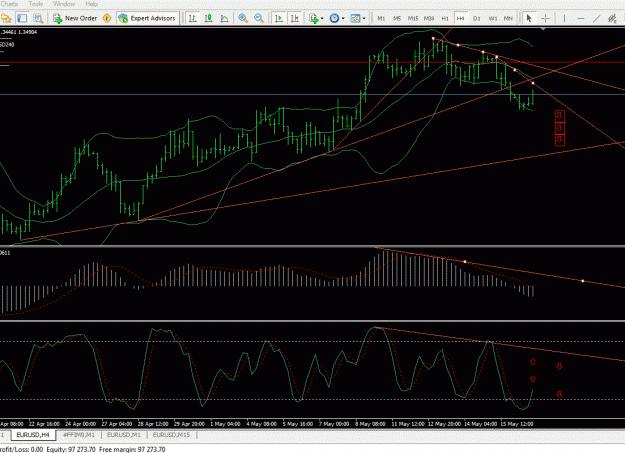Select the Horizontal Line drawing tool

pyautogui.click(x=581, y=18)
